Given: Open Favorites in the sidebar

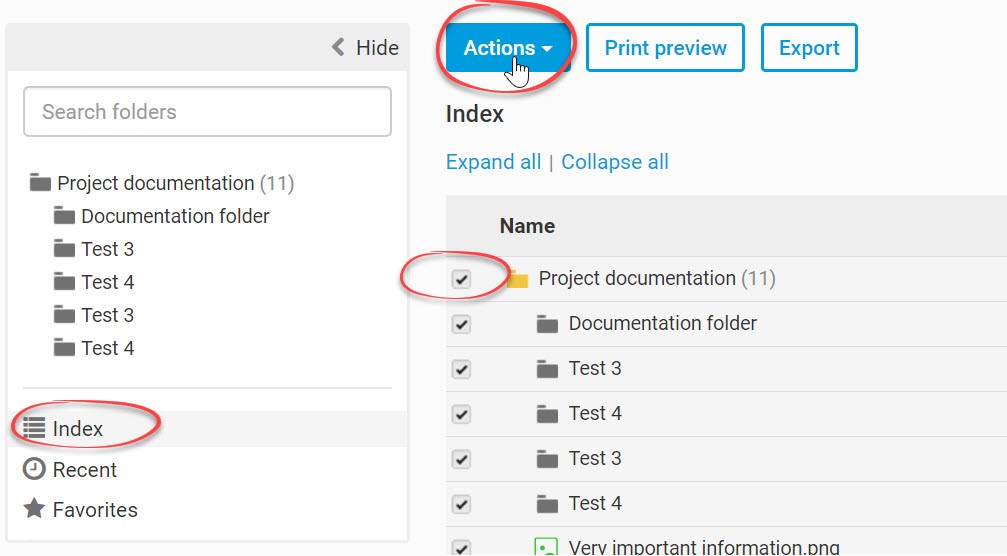Looking at the screenshot, I should pos(95,509).
